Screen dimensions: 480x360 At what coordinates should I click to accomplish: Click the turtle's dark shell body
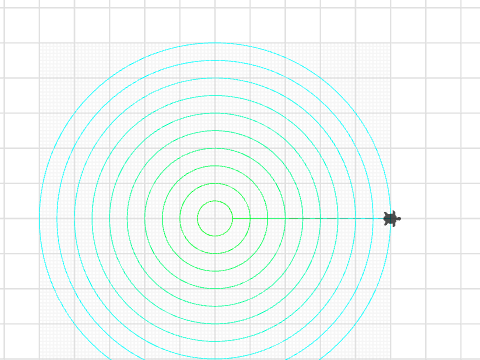(x=390, y=219)
